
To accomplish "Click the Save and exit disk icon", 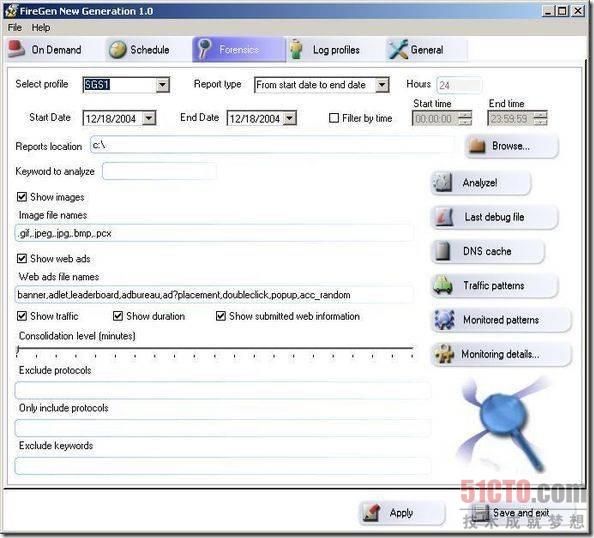I will 481,513.
